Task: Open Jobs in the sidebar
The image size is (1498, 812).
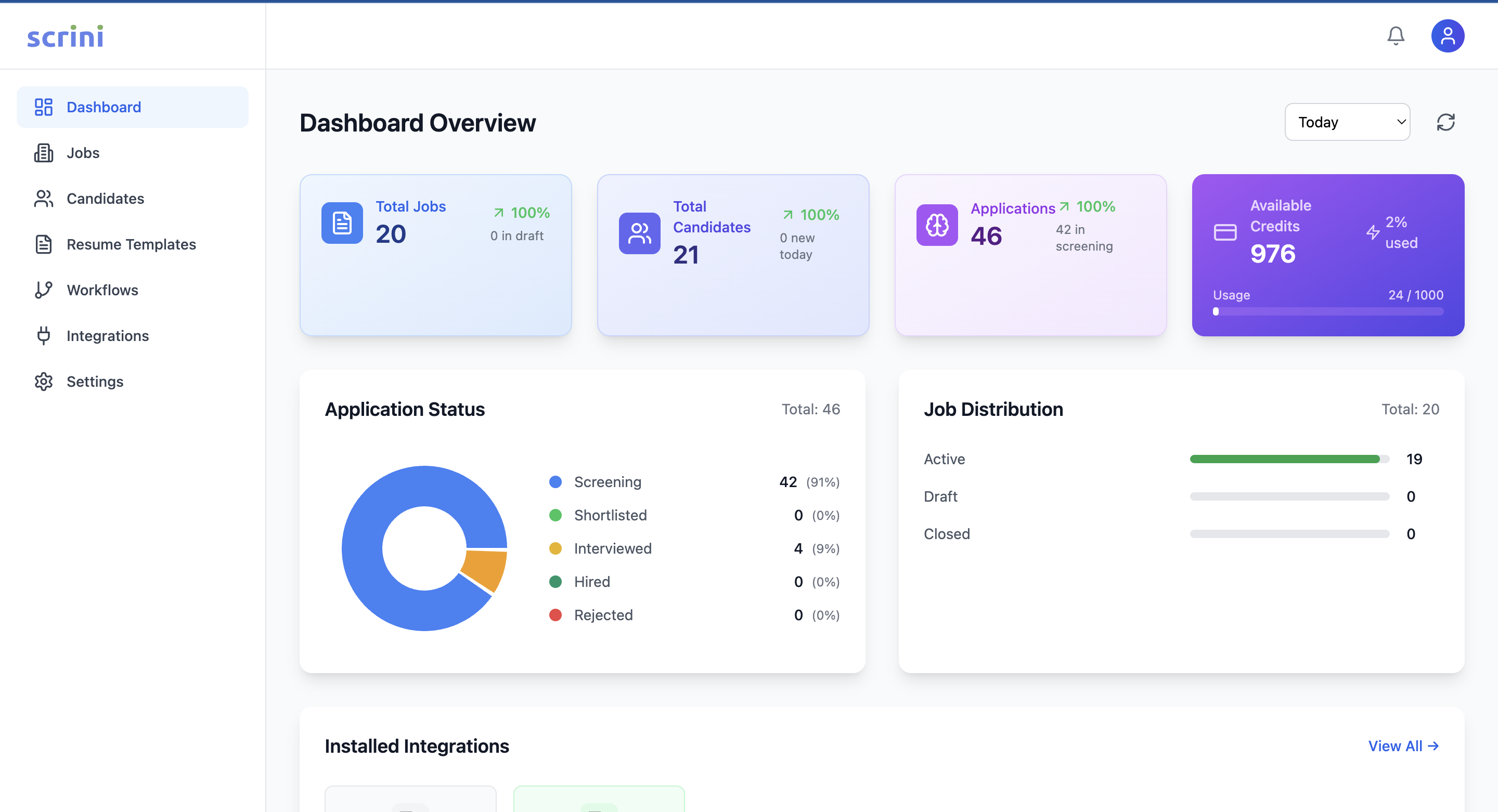Action: point(83,153)
